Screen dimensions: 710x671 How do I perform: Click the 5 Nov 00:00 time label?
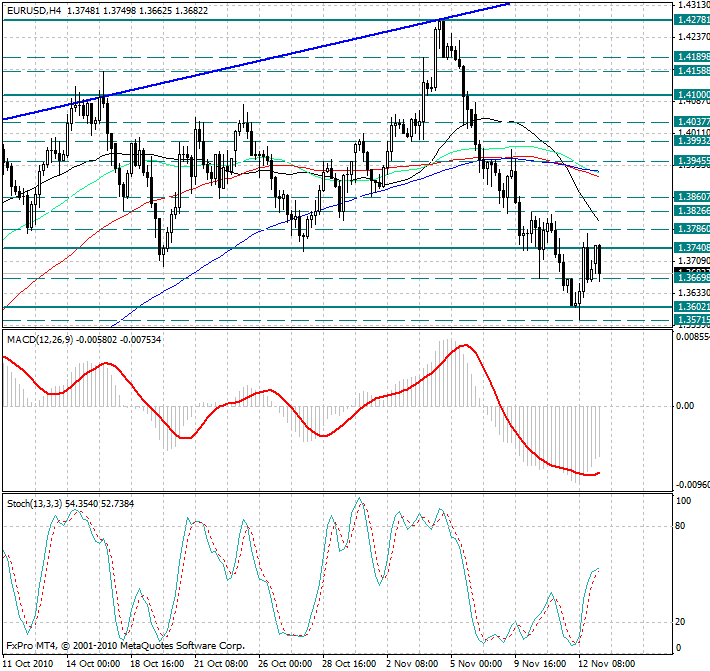point(477,664)
